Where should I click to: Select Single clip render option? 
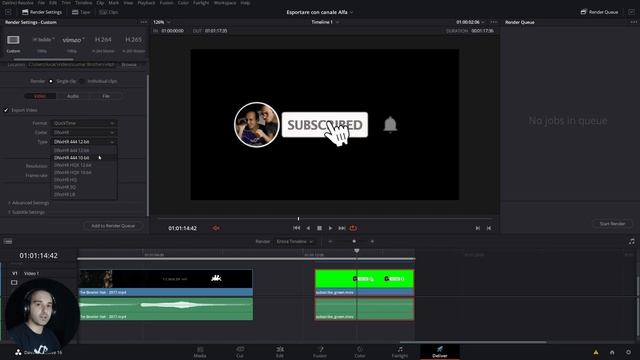[51, 81]
